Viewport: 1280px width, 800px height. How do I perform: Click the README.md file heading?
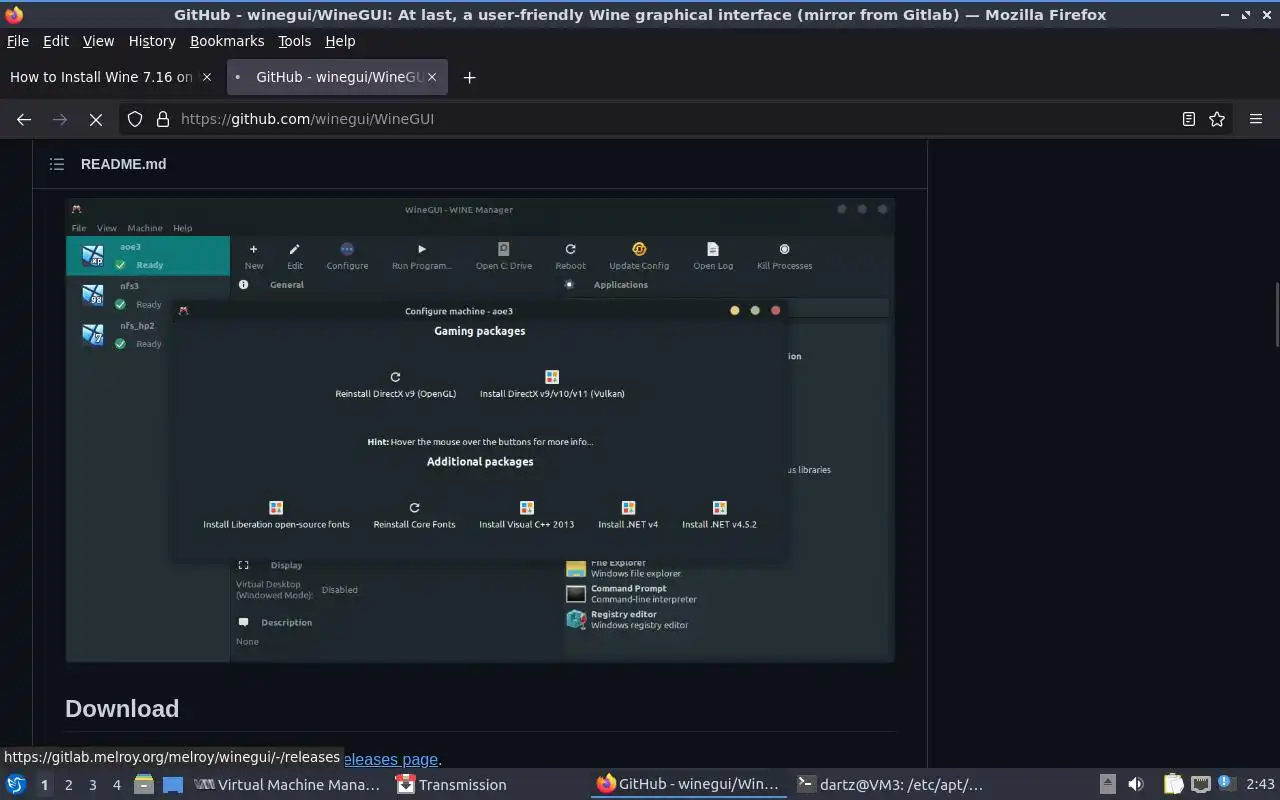(x=123, y=164)
